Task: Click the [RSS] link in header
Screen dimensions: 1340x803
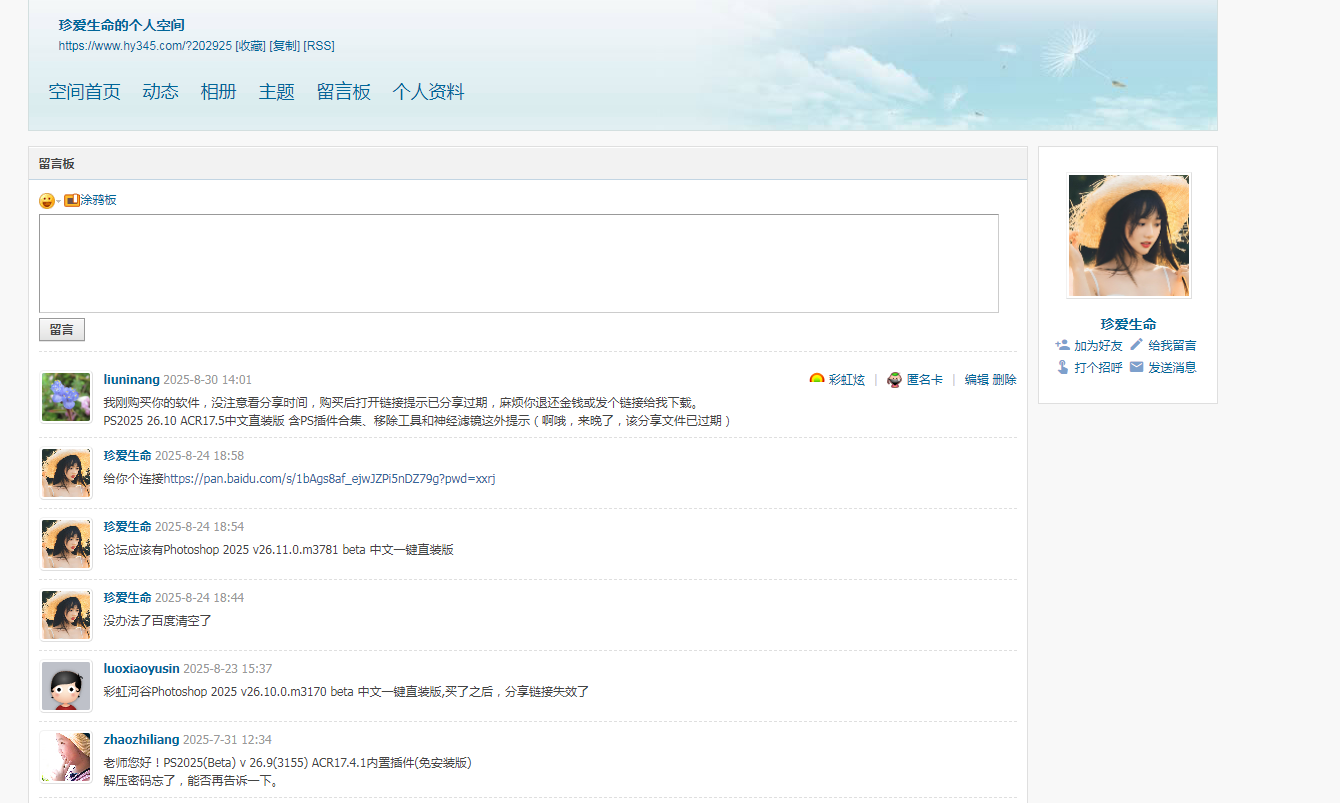Action: (x=319, y=46)
